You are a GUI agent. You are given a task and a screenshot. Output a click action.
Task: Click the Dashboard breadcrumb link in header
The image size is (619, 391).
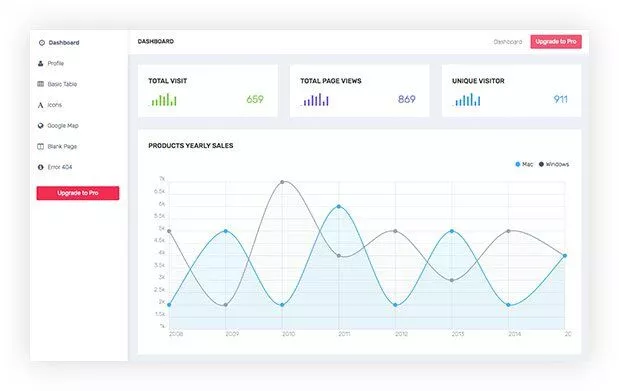tap(508, 41)
